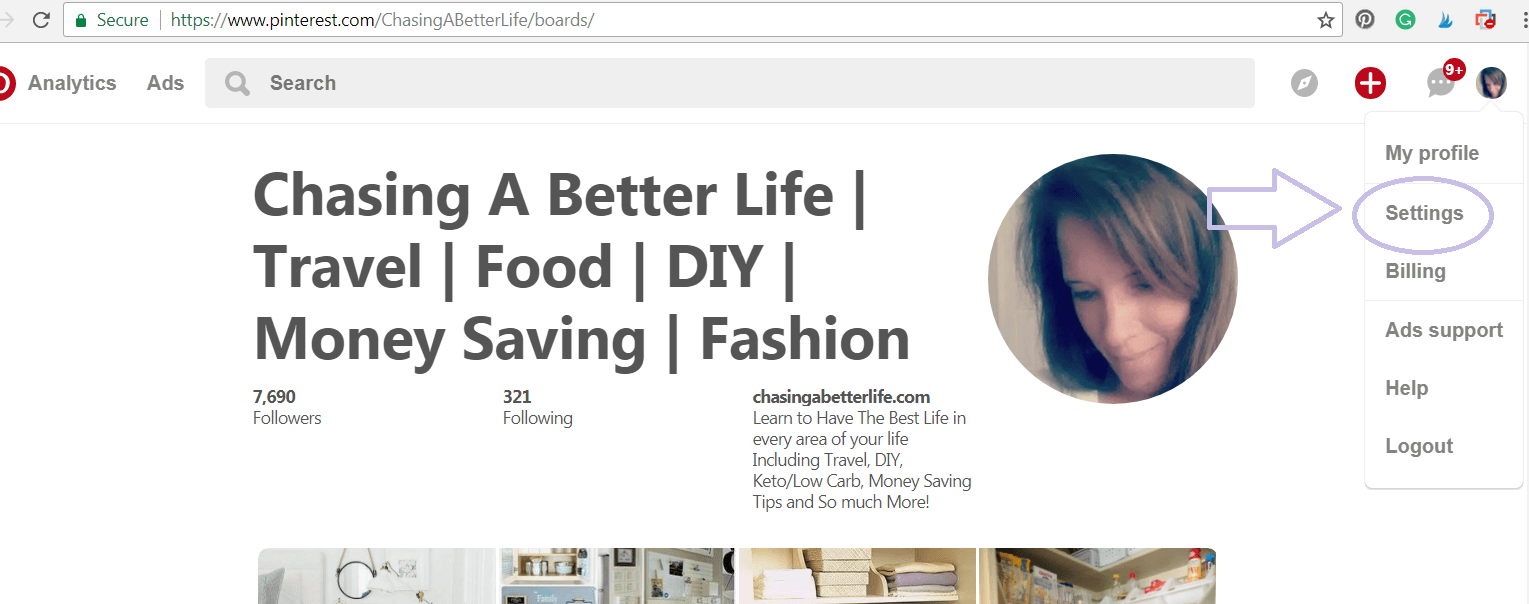Viewport: 1529px width, 604px height.
Task: Click the red plus create pin icon
Action: 1370,83
